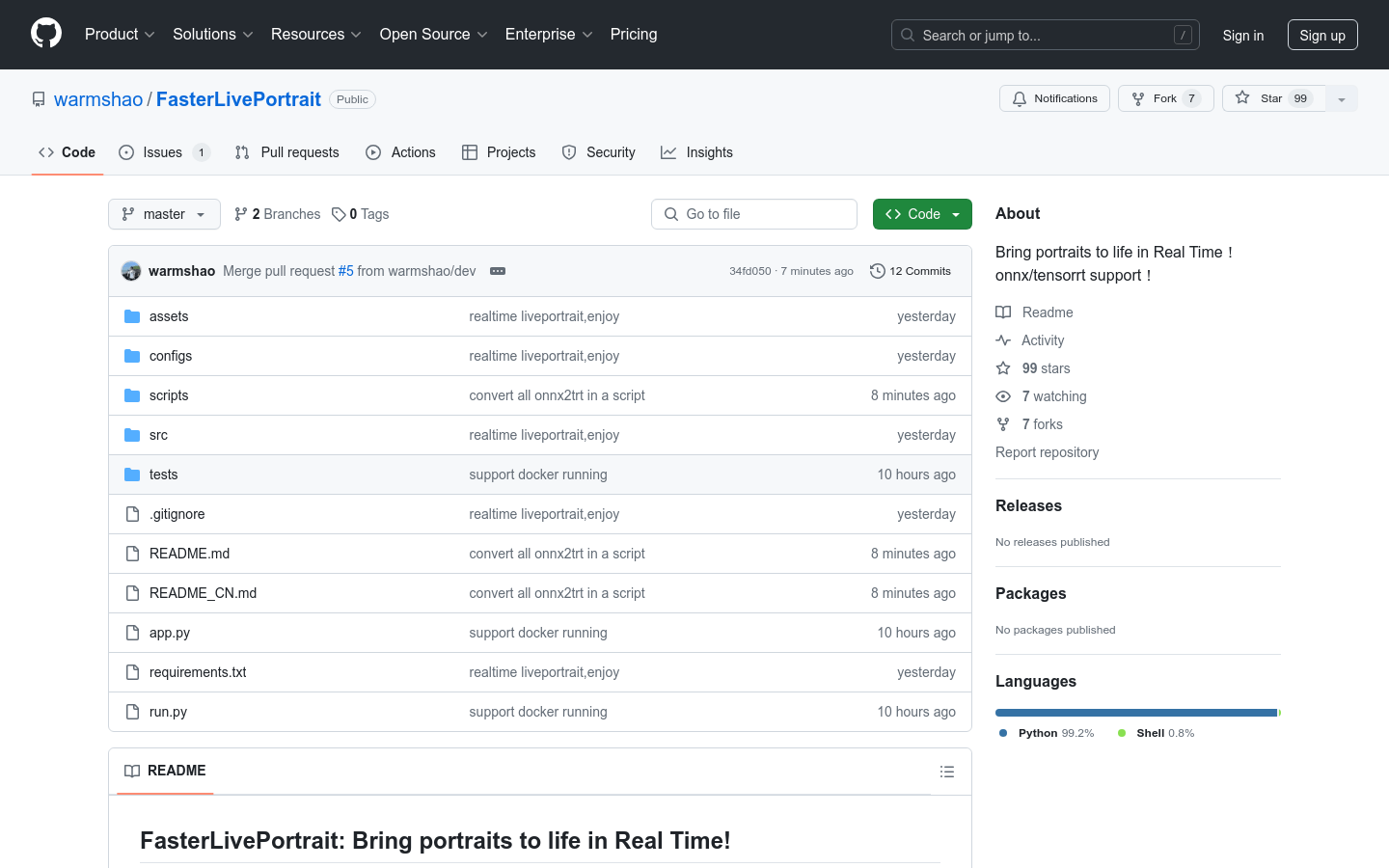
Task: Click the Readme book icon in About
Action: tap(1003, 312)
